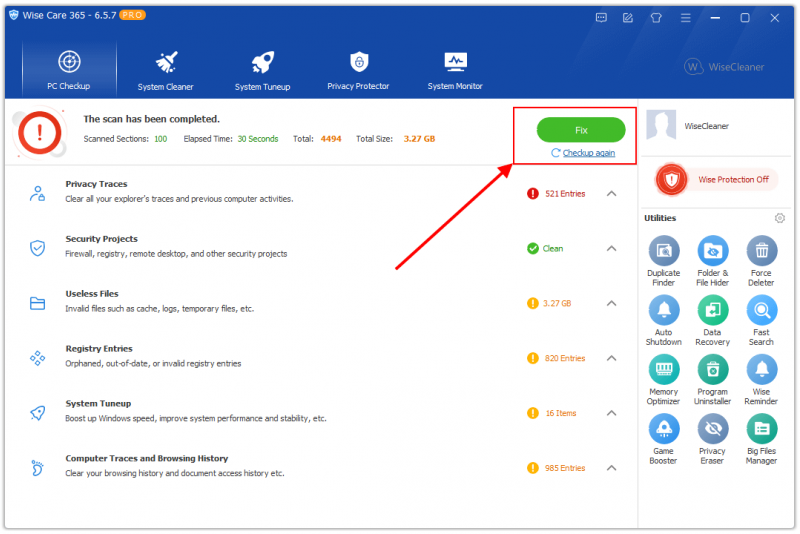Image resolution: width=800 pixels, height=534 pixels.
Task: Launch the Memory Optimizer utility
Action: 663,380
